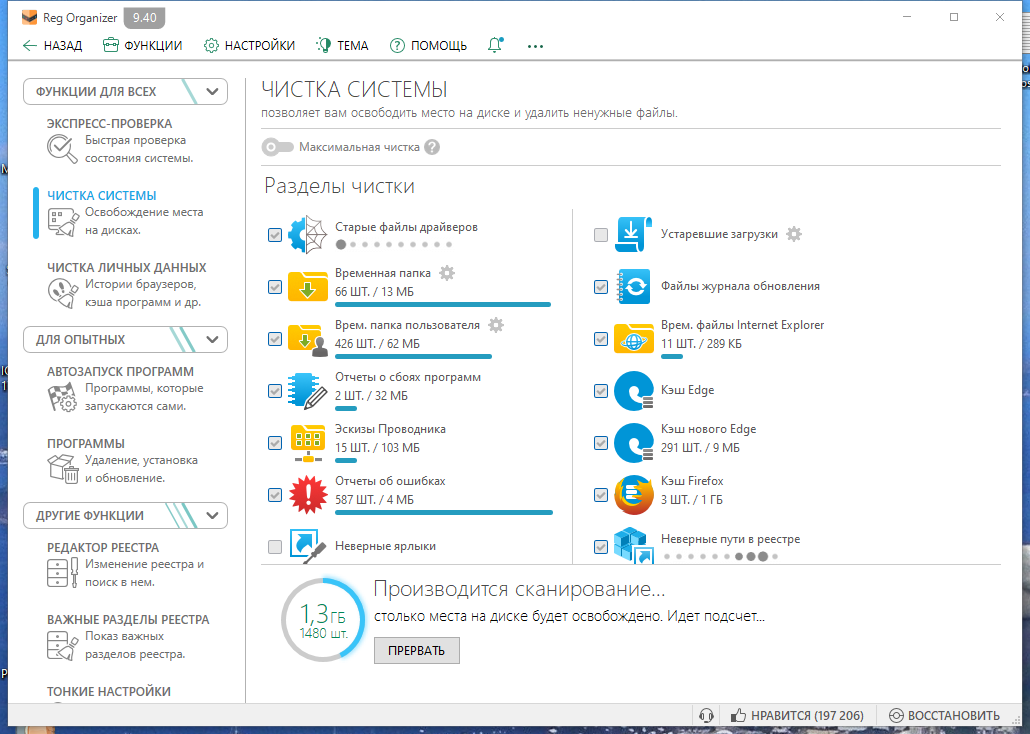Open Чистка личных данных section
The height and width of the screenshot is (734, 1030).
pos(127,285)
